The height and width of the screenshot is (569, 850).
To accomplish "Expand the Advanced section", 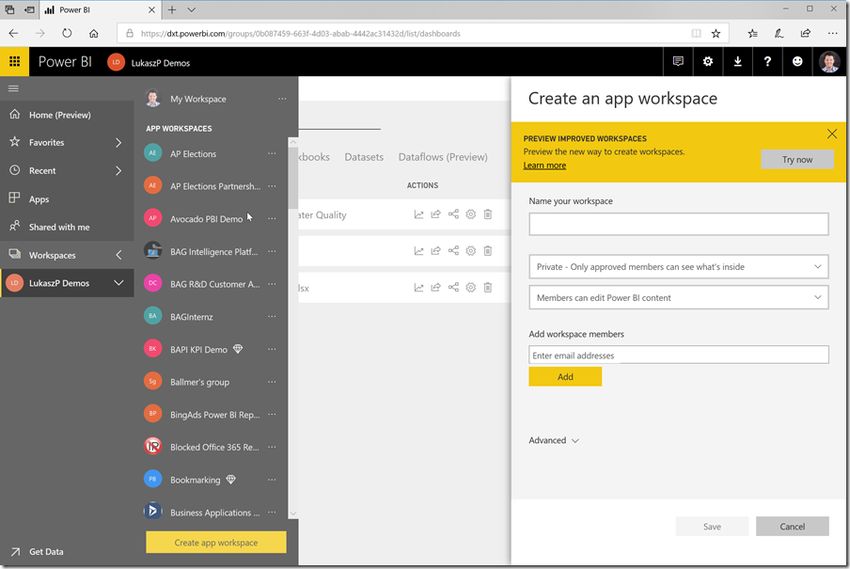I will click(x=553, y=441).
